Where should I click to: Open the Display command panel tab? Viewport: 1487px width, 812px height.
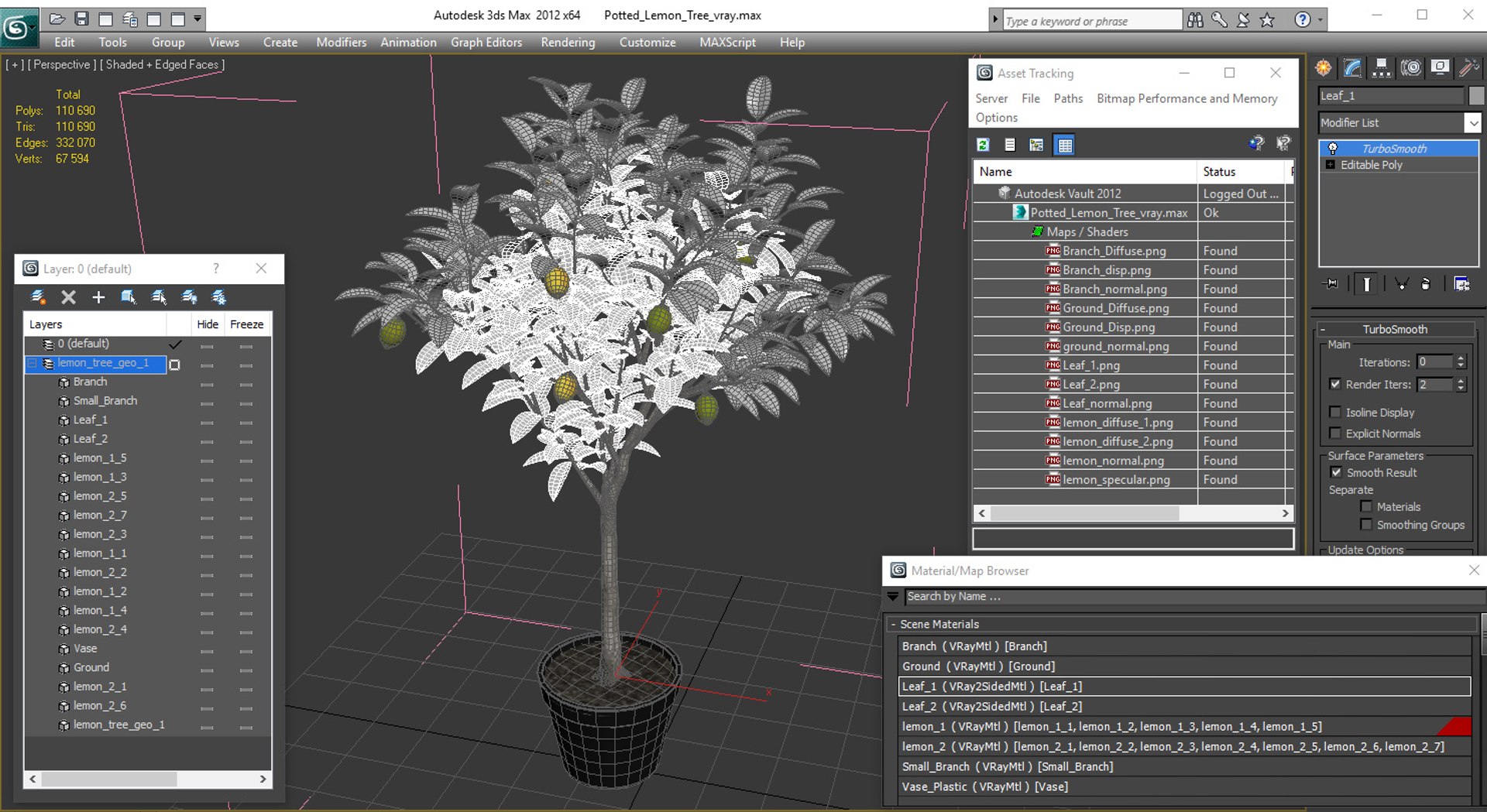click(1440, 68)
